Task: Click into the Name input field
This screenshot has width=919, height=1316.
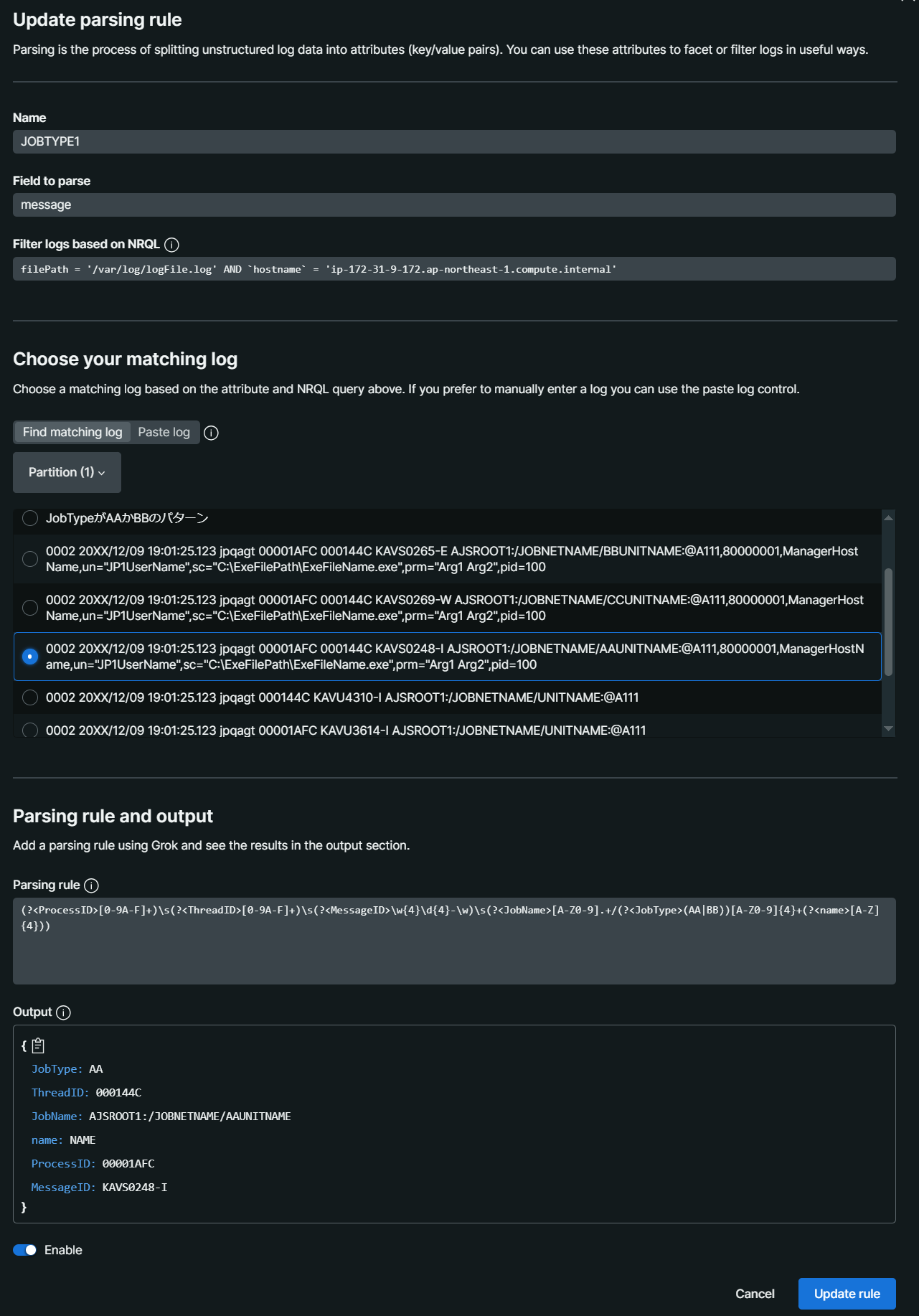Action: (454, 141)
